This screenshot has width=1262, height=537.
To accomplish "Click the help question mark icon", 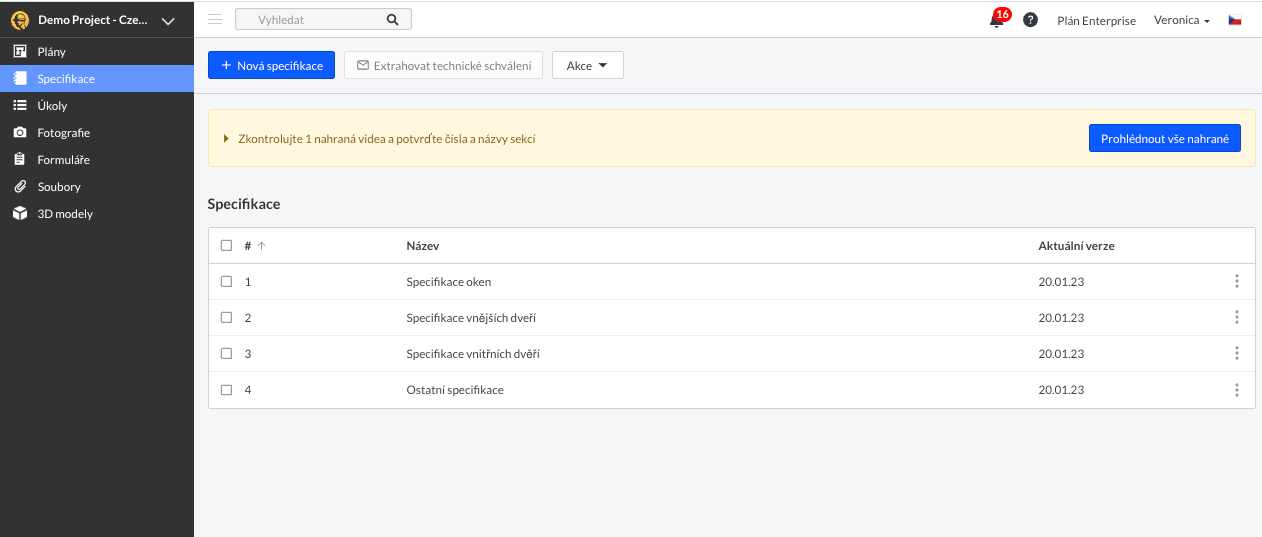I will point(1030,20).
